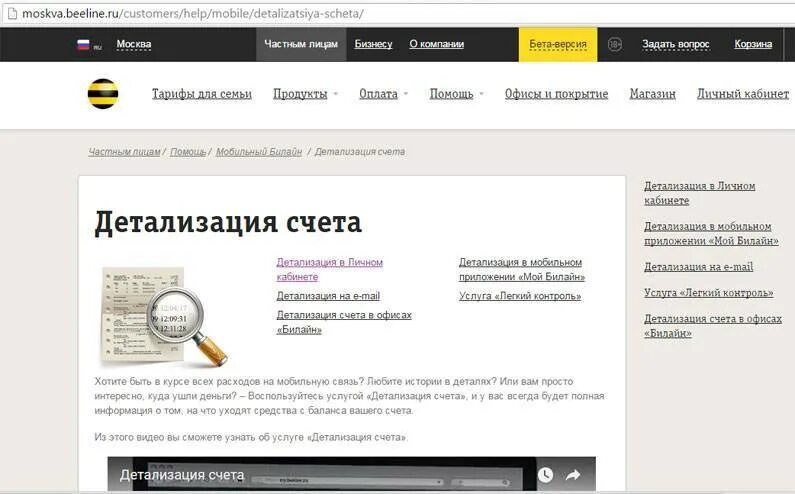Click the video share arrow icon
This screenshot has width=795, height=494.
coord(573,475)
